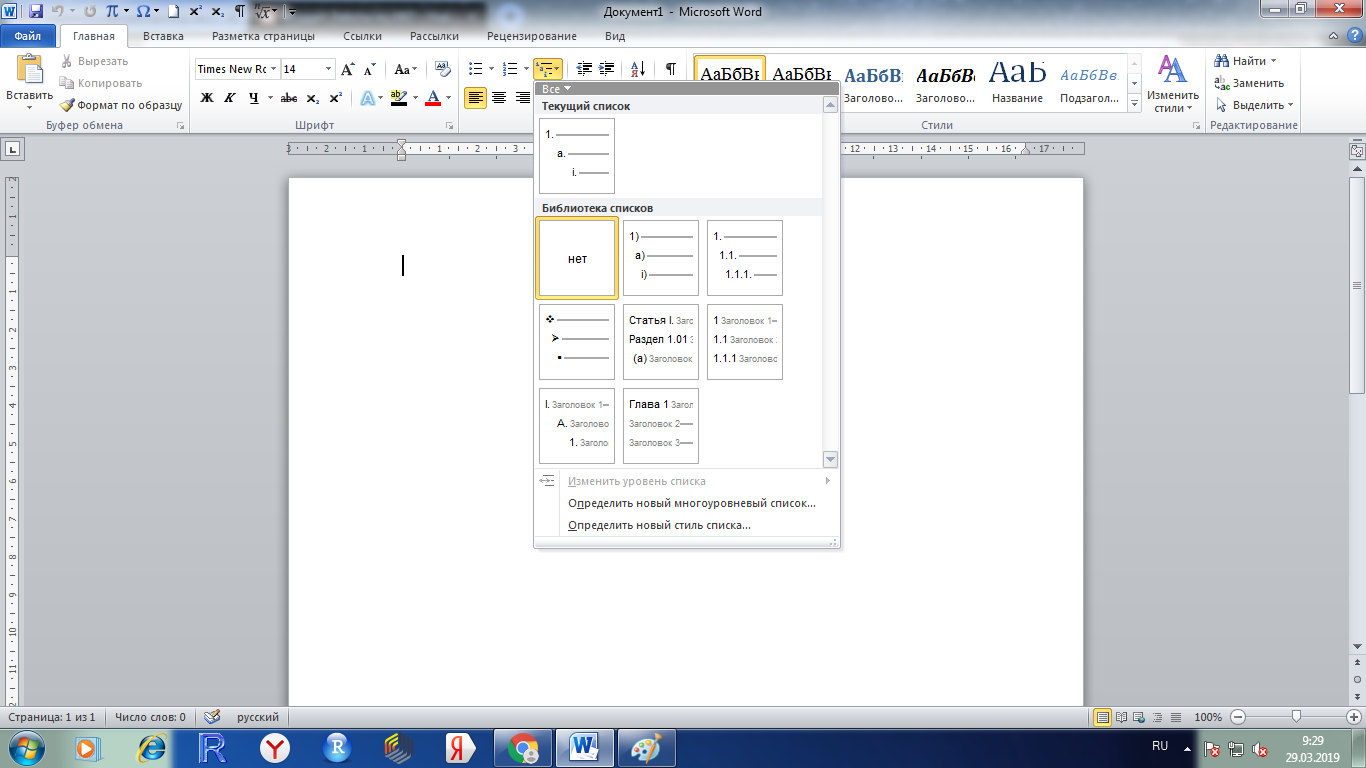Click the tab selector at ruler corner

pyautogui.click(x=12, y=149)
